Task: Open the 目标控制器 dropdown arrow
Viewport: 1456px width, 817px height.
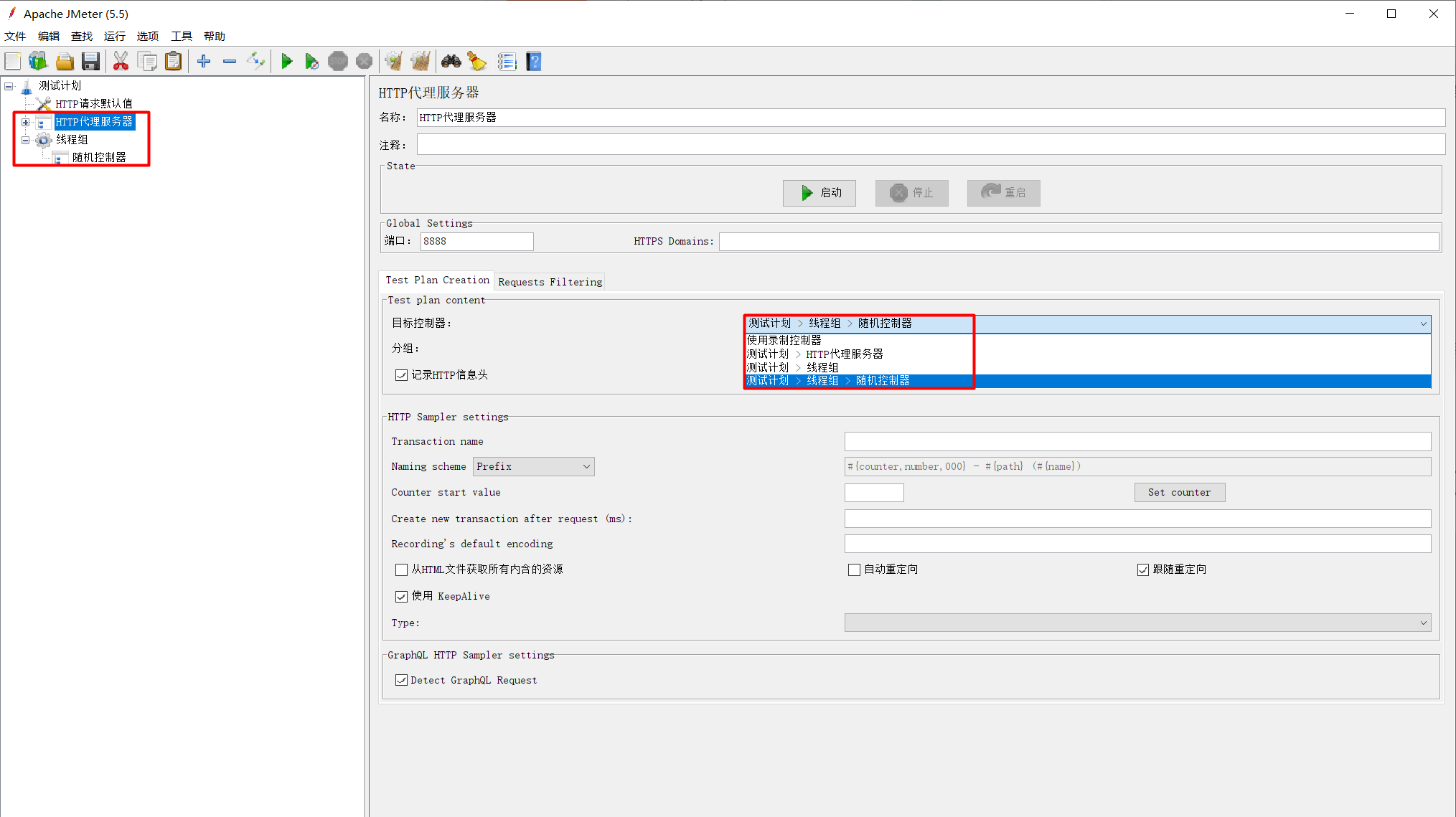Action: pyautogui.click(x=1423, y=324)
